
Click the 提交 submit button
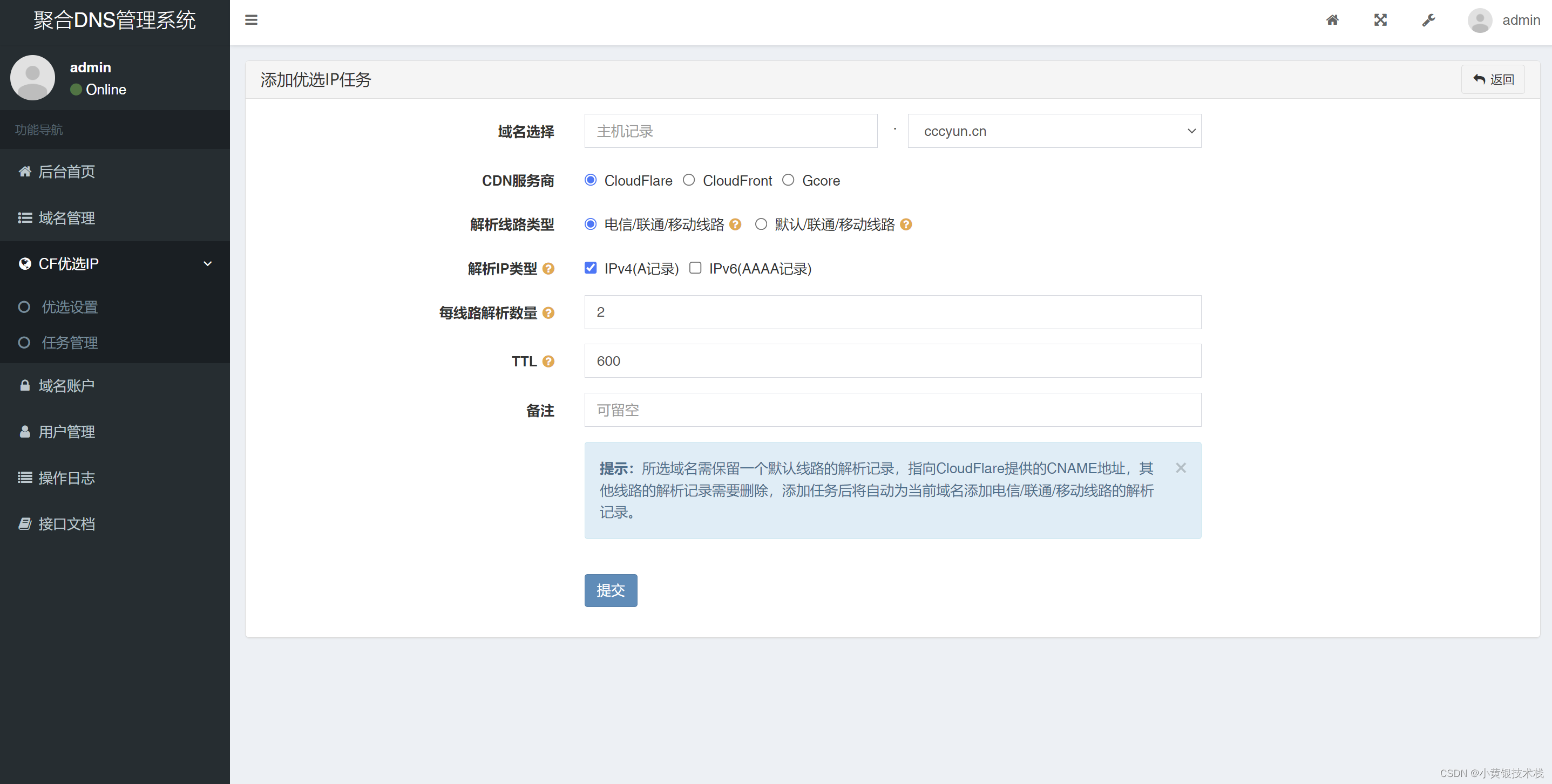[x=611, y=589]
